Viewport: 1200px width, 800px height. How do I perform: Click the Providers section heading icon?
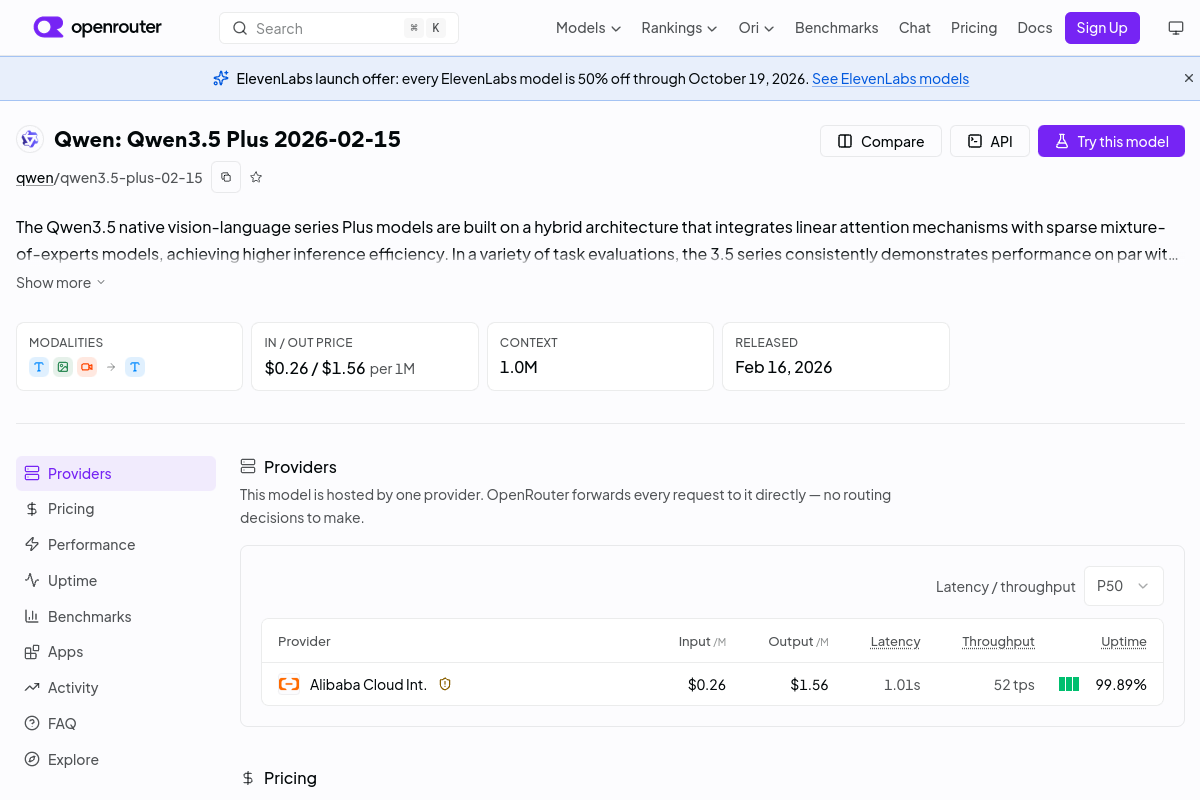pos(248,467)
